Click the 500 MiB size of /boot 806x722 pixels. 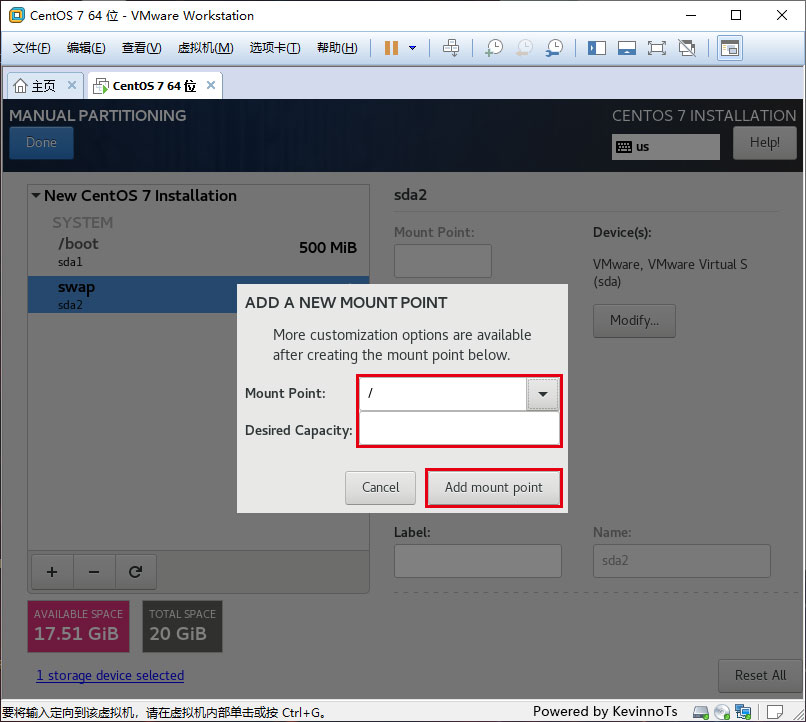328,248
